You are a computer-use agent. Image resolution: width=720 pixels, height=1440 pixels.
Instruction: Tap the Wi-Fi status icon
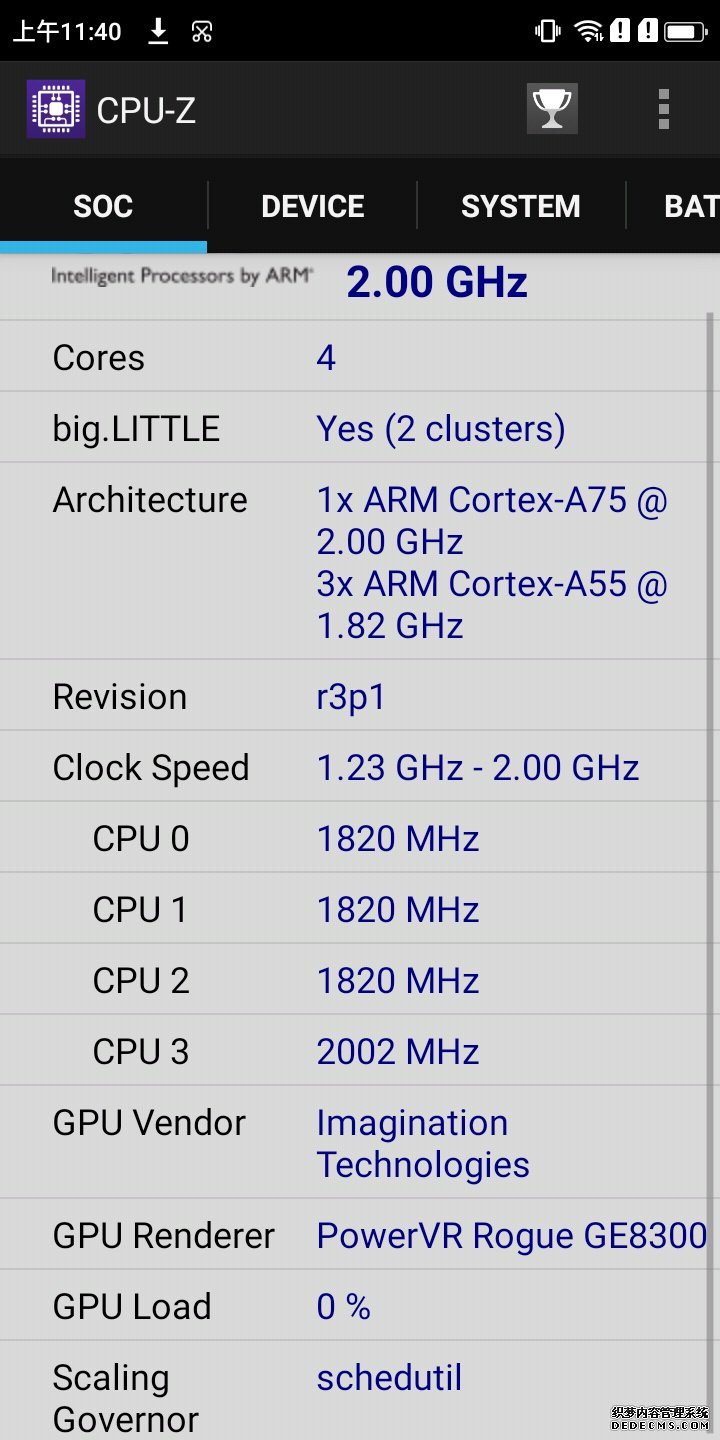click(x=589, y=31)
